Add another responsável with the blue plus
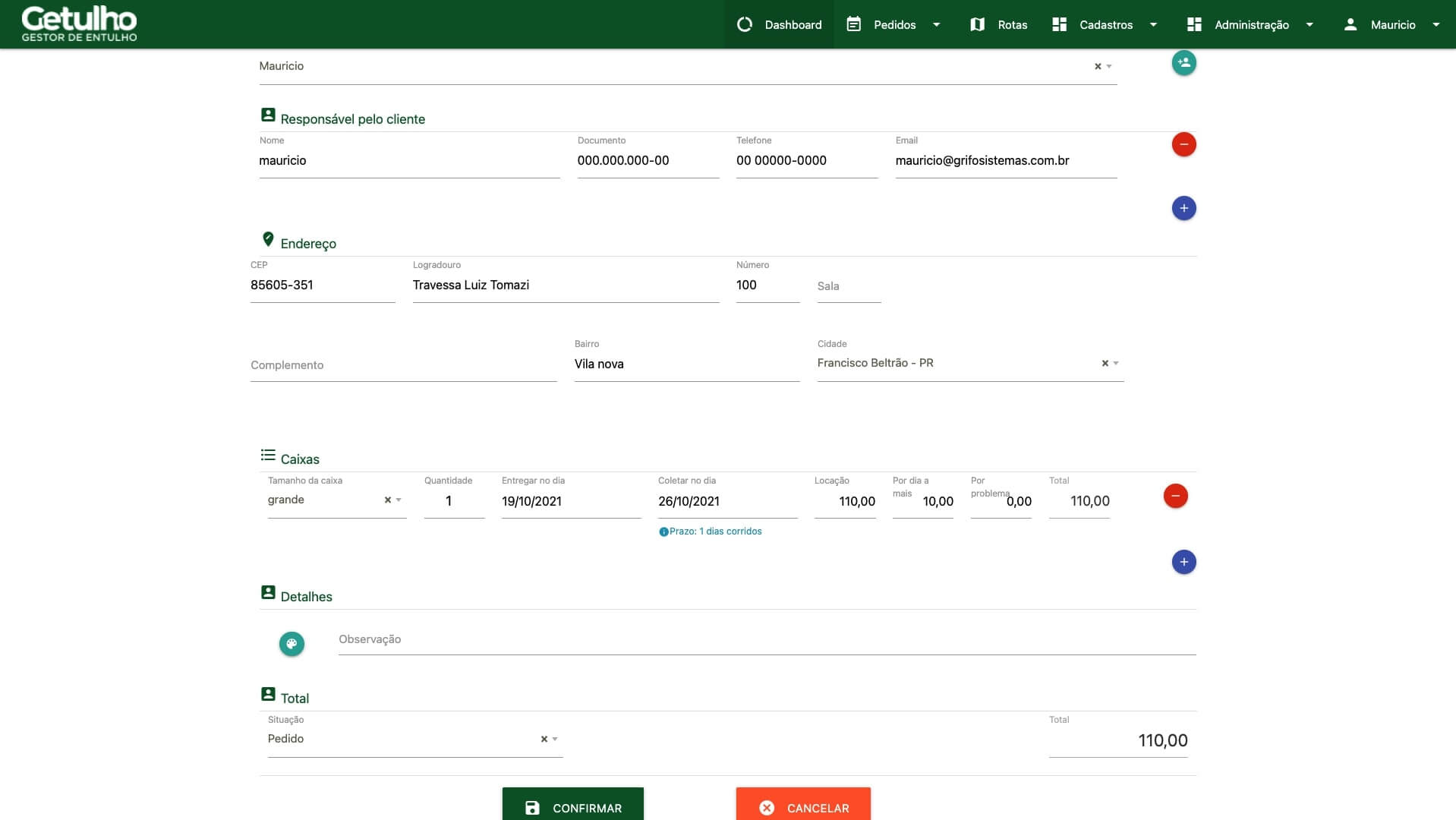1456x820 pixels. 1183,208
